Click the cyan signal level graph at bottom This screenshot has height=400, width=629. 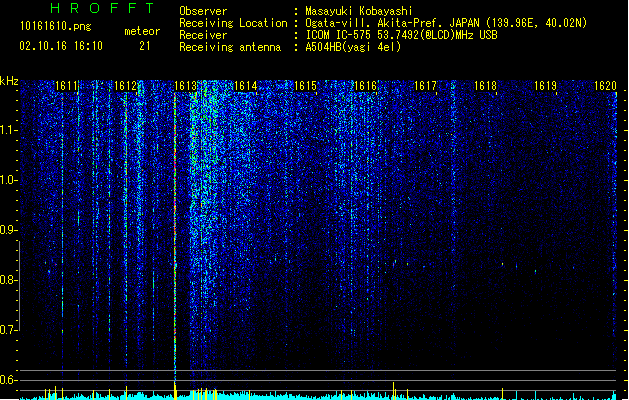point(318,396)
